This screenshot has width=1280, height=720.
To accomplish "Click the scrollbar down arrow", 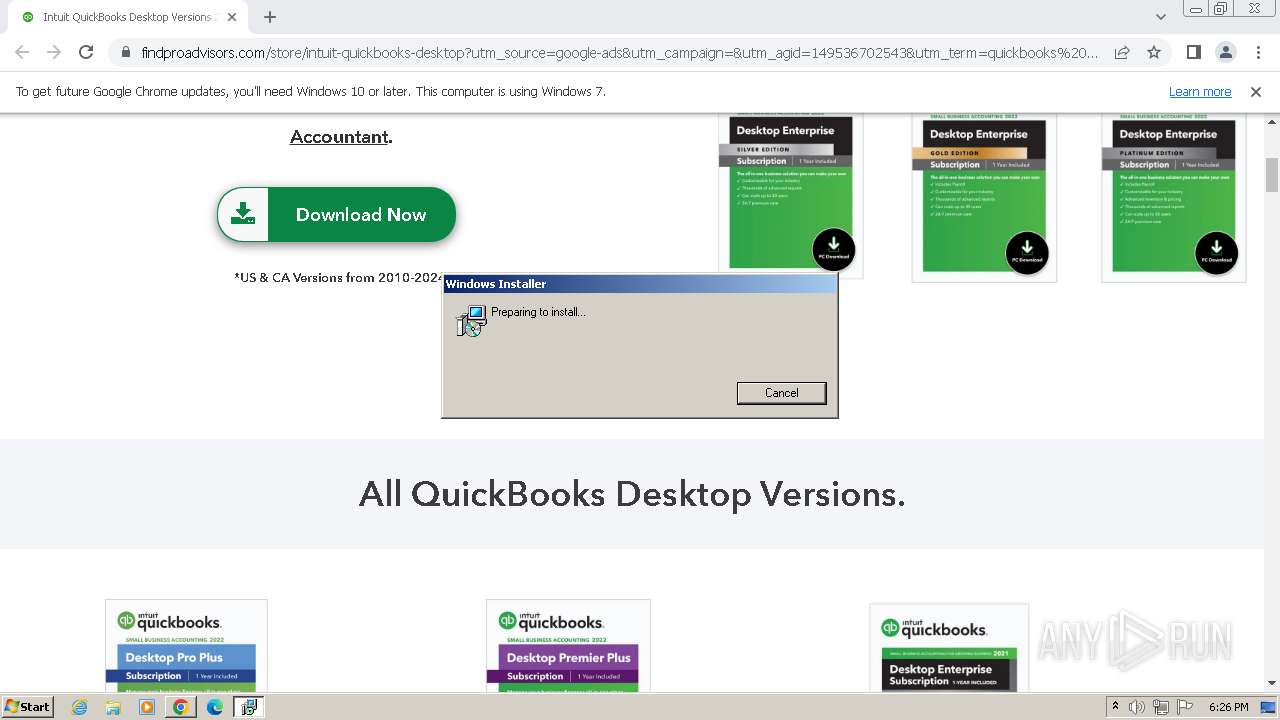I will point(1272,684).
